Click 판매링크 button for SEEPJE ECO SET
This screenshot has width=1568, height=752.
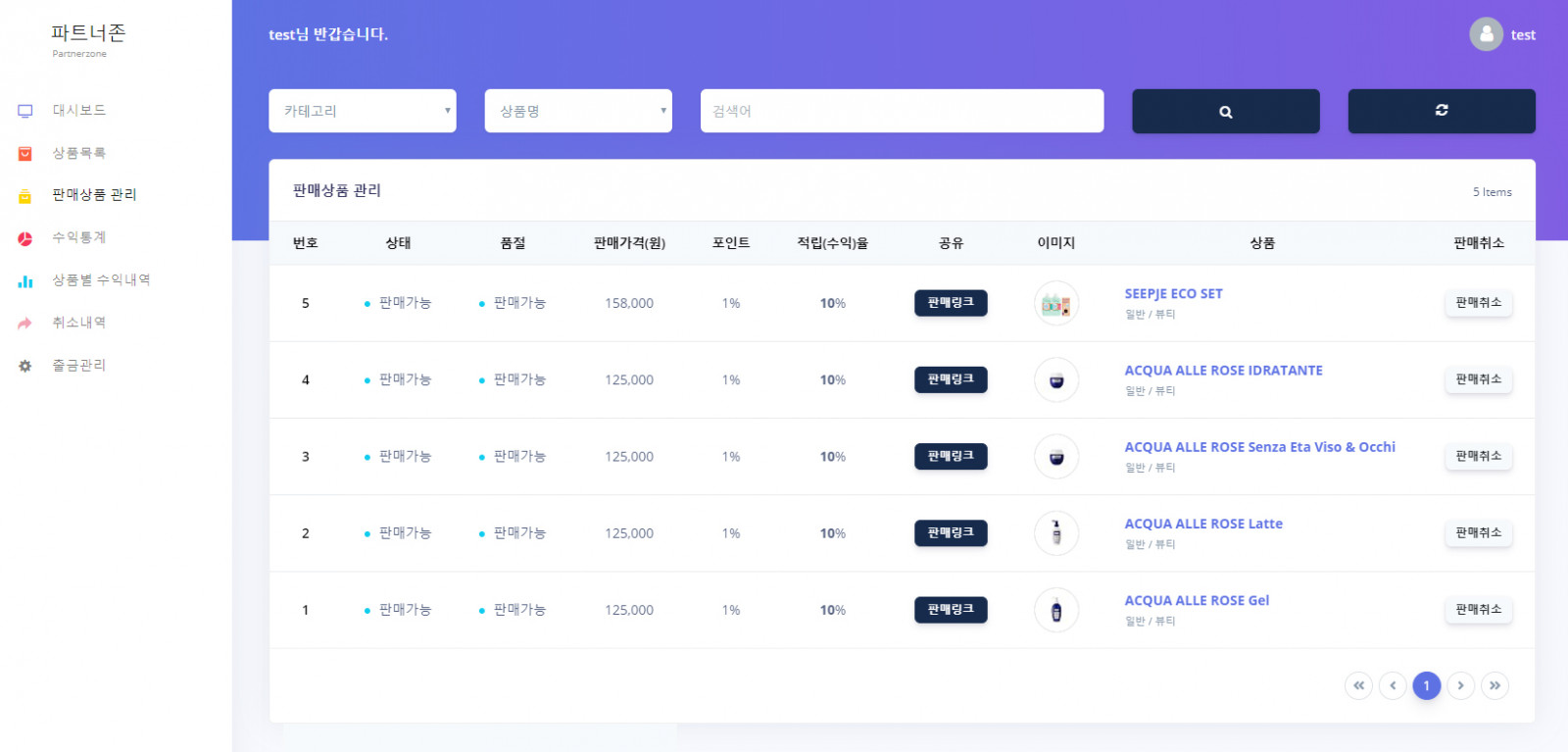click(x=951, y=303)
